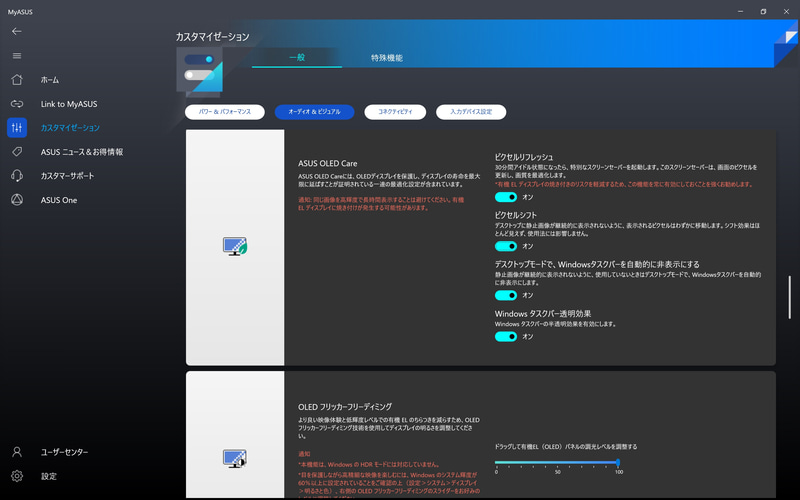The height and width of the screenshot is (500, 800).
Task: Click the 設定 gear icon
Action: (x=17, y=476)
